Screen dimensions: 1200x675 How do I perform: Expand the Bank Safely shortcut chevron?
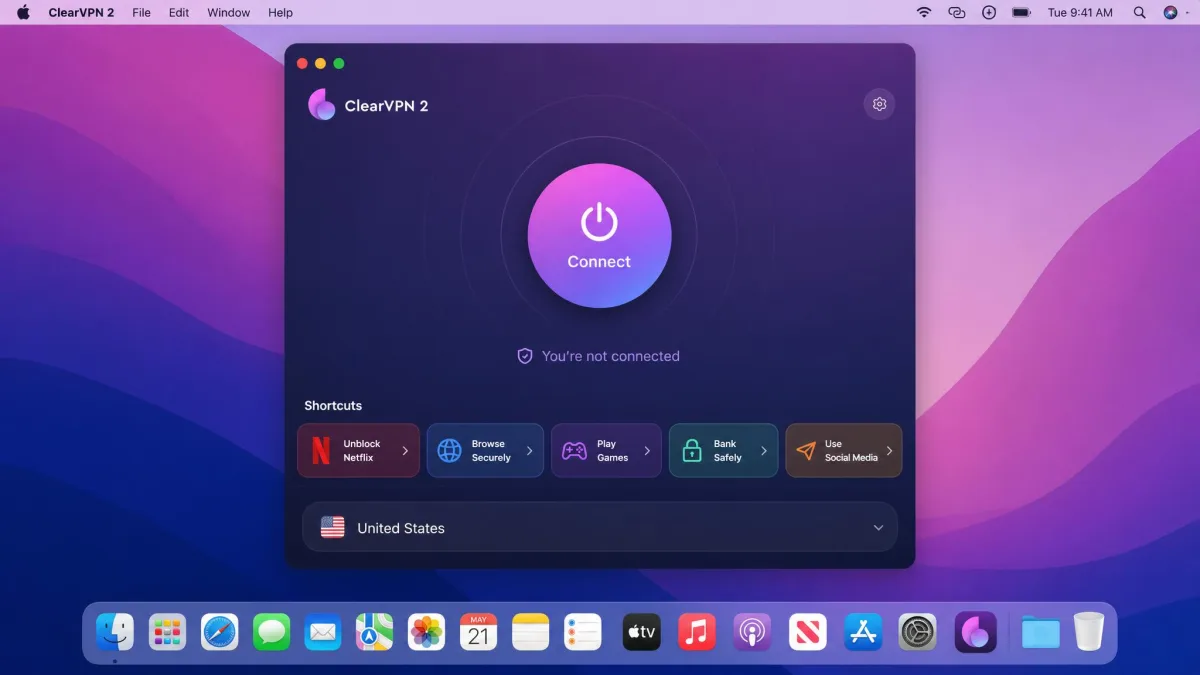[x=764, y=451]
